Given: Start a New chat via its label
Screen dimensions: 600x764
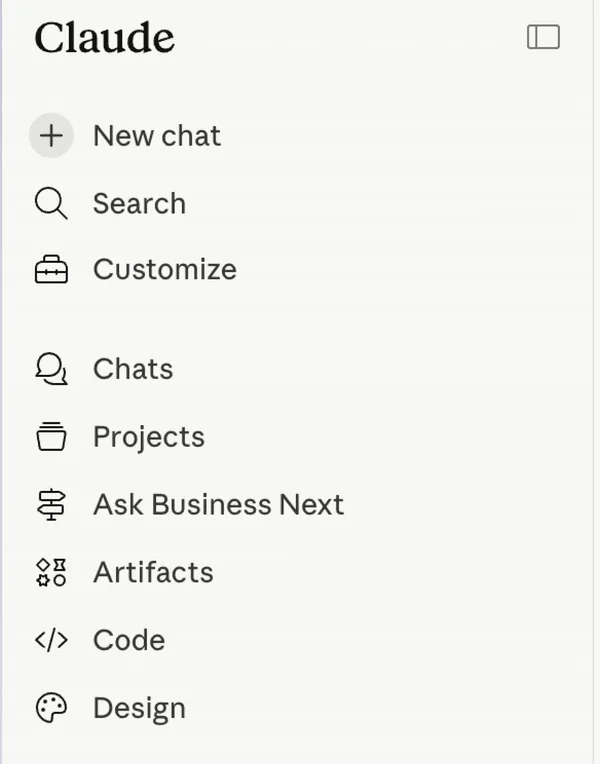Looking at the screenshot, I should (x=157, y=136).
